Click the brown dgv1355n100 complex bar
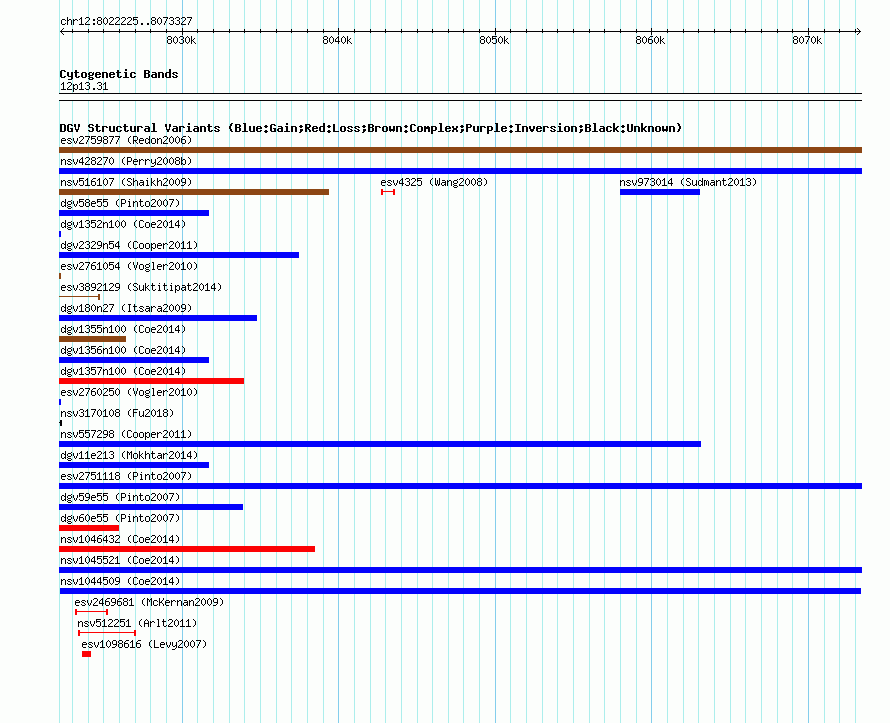890x723 pixels. point(93,339)
